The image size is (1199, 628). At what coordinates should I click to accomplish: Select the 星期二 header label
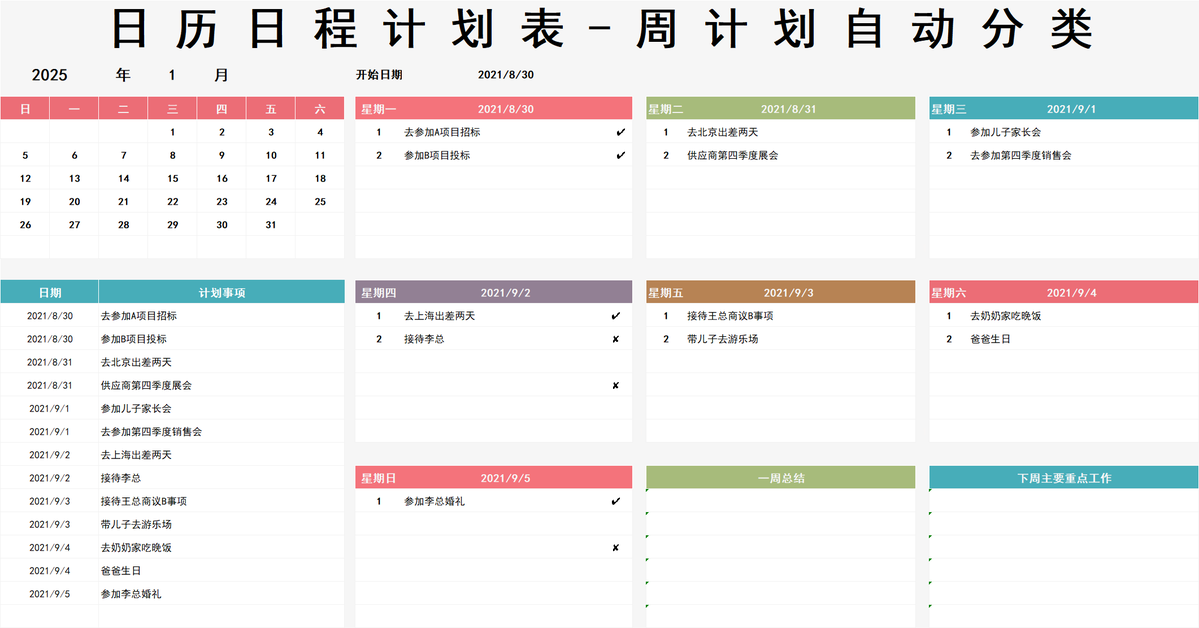[665, 109]
